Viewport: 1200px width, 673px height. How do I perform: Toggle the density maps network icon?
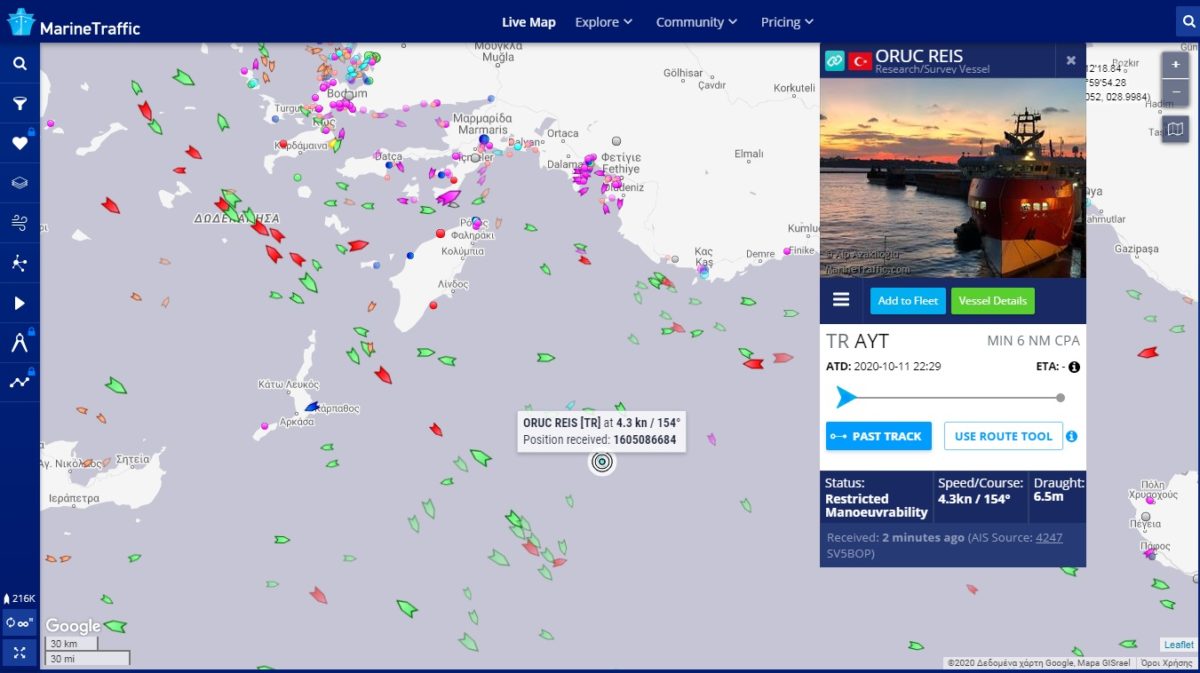coord(19,263)
